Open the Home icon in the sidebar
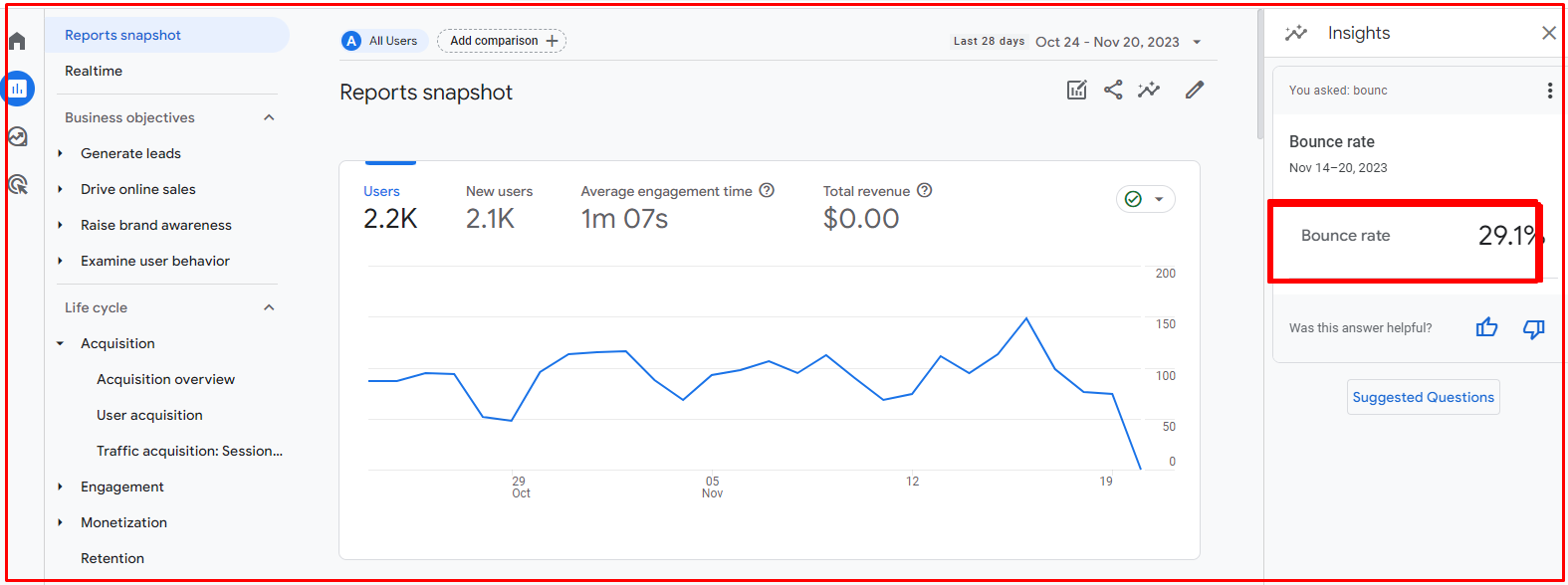 pyautogui.click(x=17, y=41)
